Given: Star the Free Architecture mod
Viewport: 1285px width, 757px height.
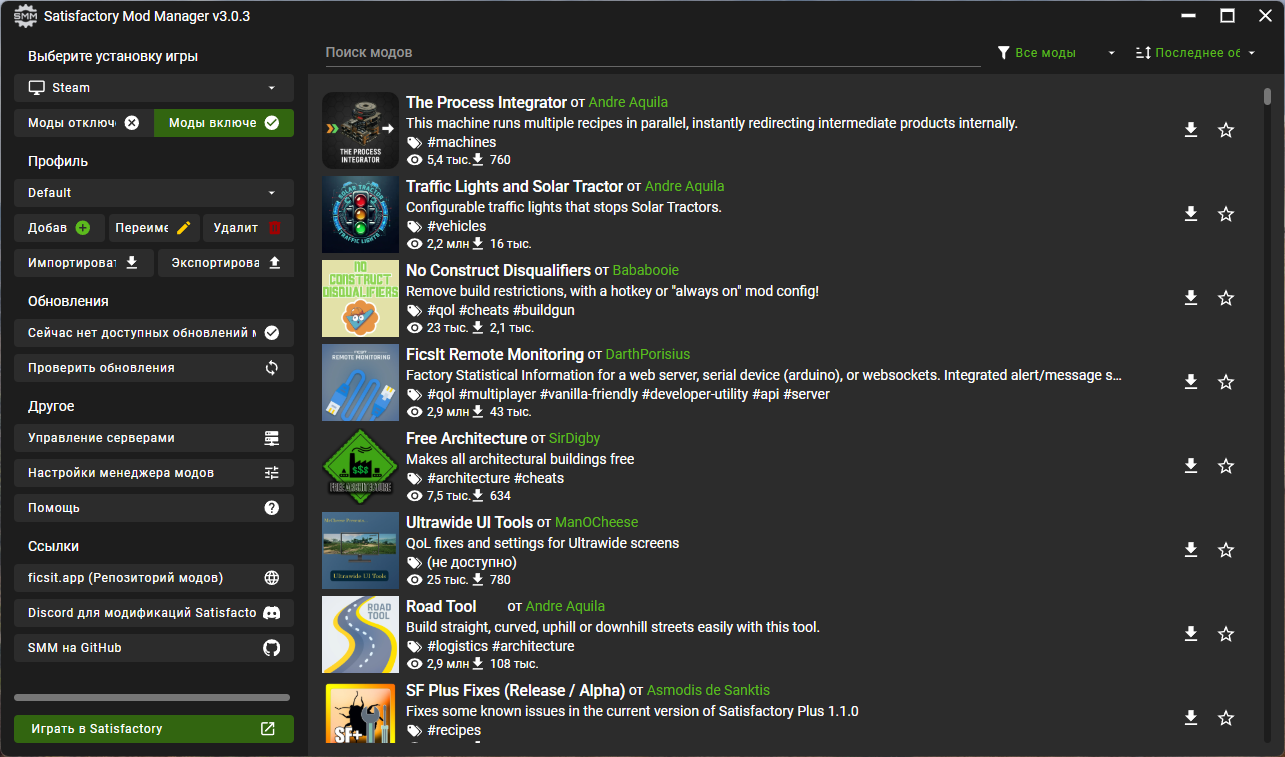Looking at the screenshot, I should tap(1226, 466).
